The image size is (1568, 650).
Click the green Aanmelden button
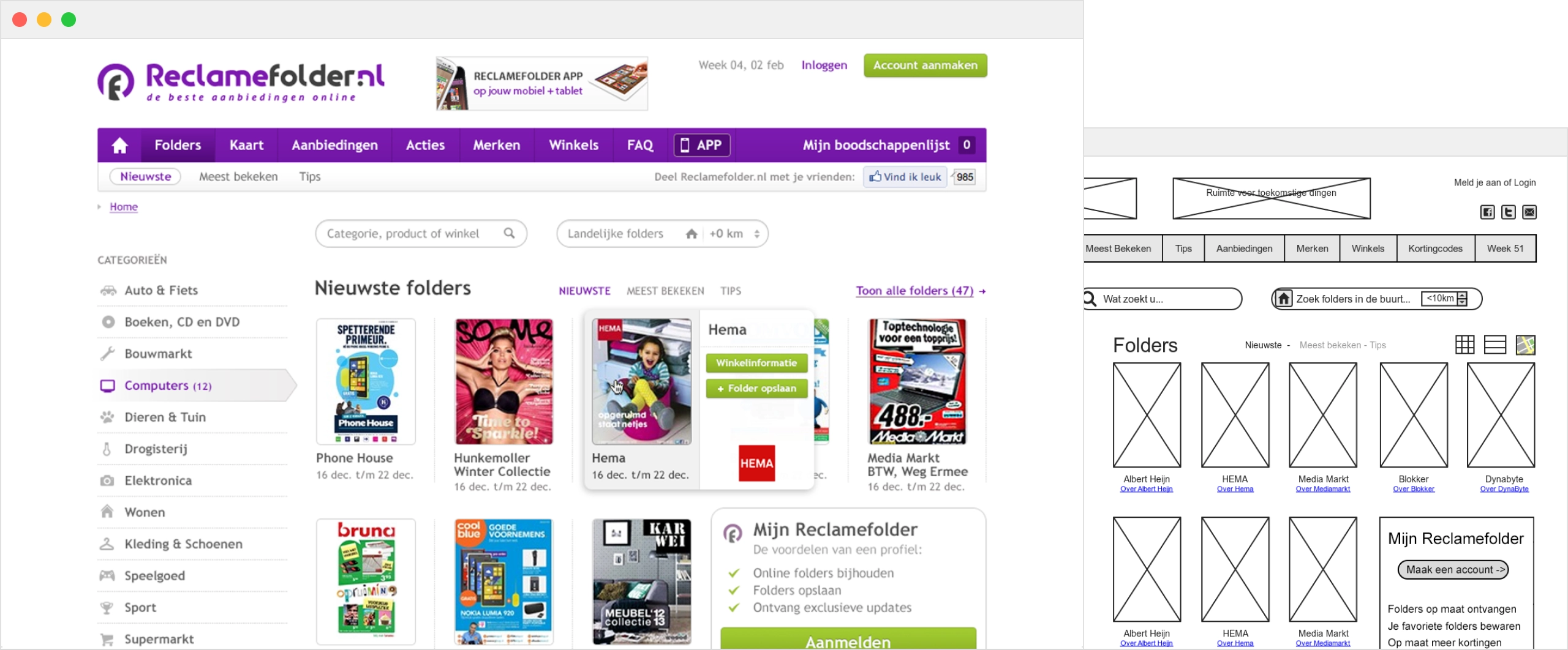point(848,638)
